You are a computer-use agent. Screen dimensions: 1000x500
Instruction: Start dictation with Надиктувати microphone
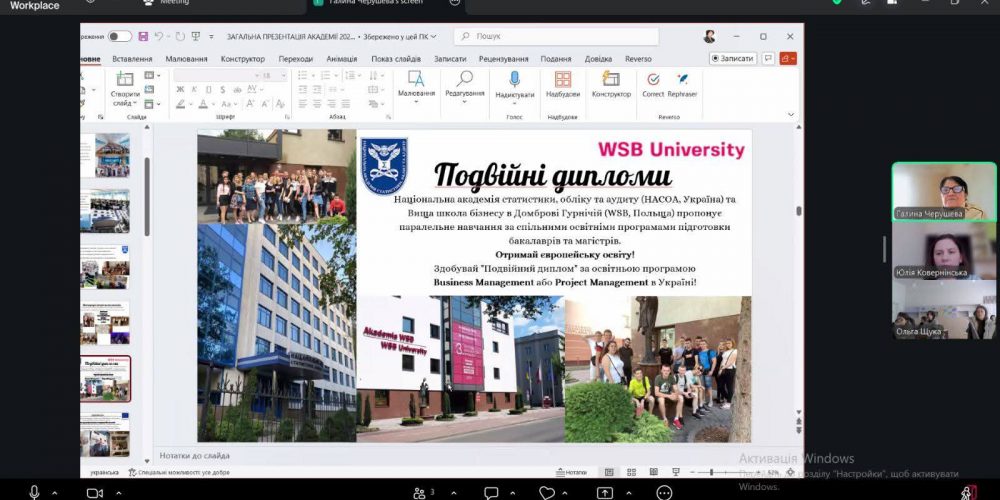pyautogui.click(x=514, y=86)
